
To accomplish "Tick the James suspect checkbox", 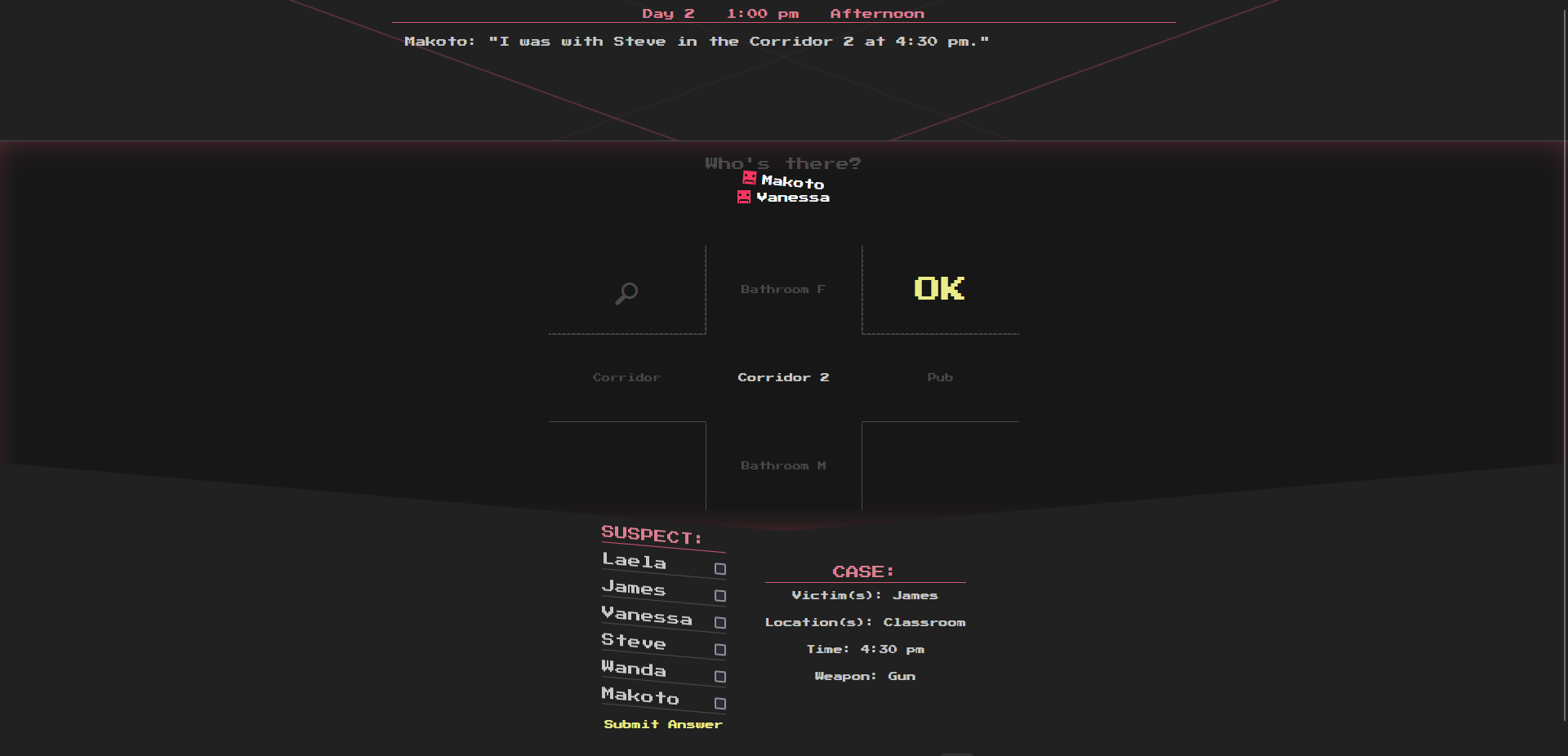I will (719, 596).
